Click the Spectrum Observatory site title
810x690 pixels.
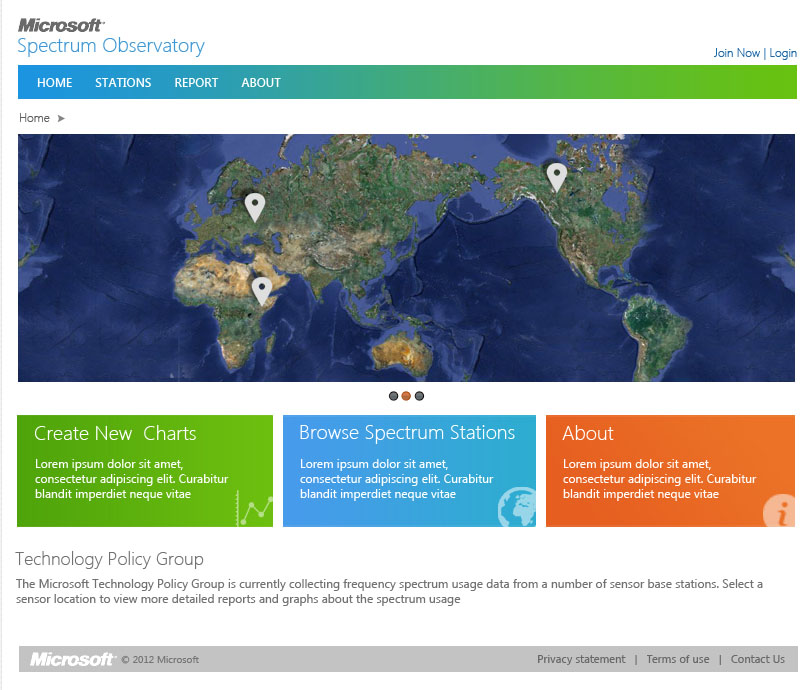pos(111,46)
